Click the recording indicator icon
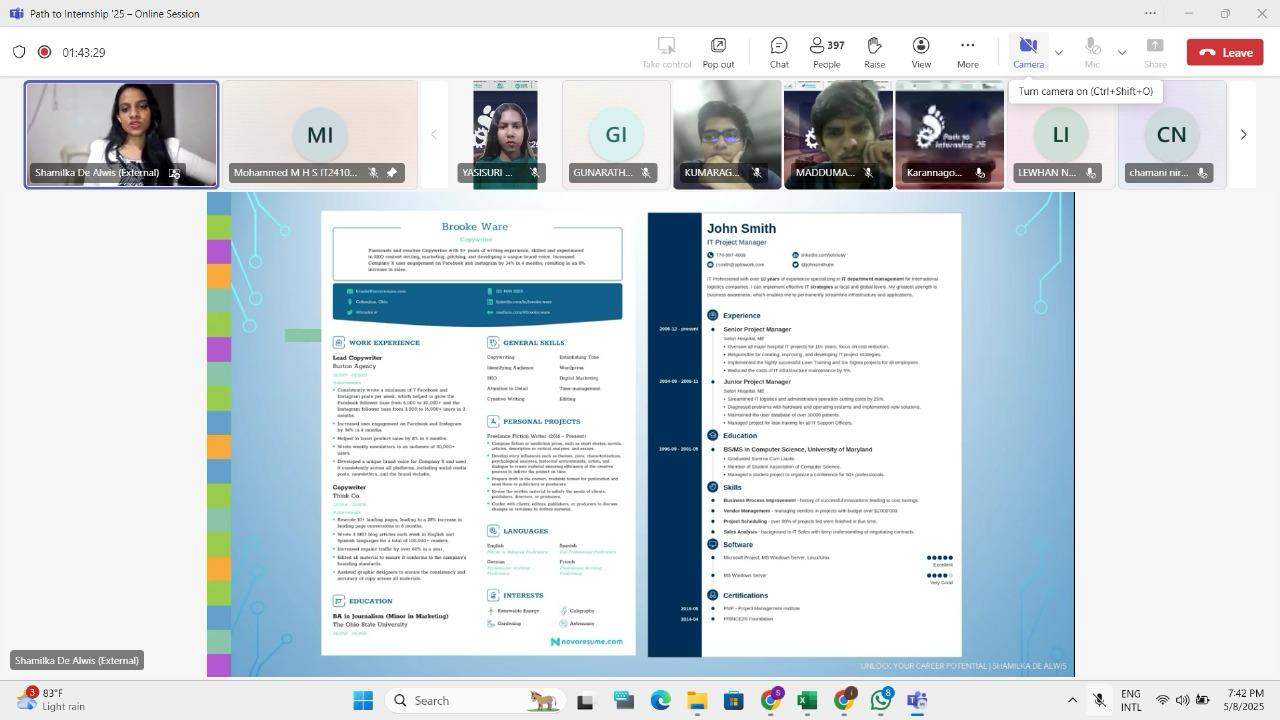The width and height of the screenshot is (1280, 720). (44, 52)
